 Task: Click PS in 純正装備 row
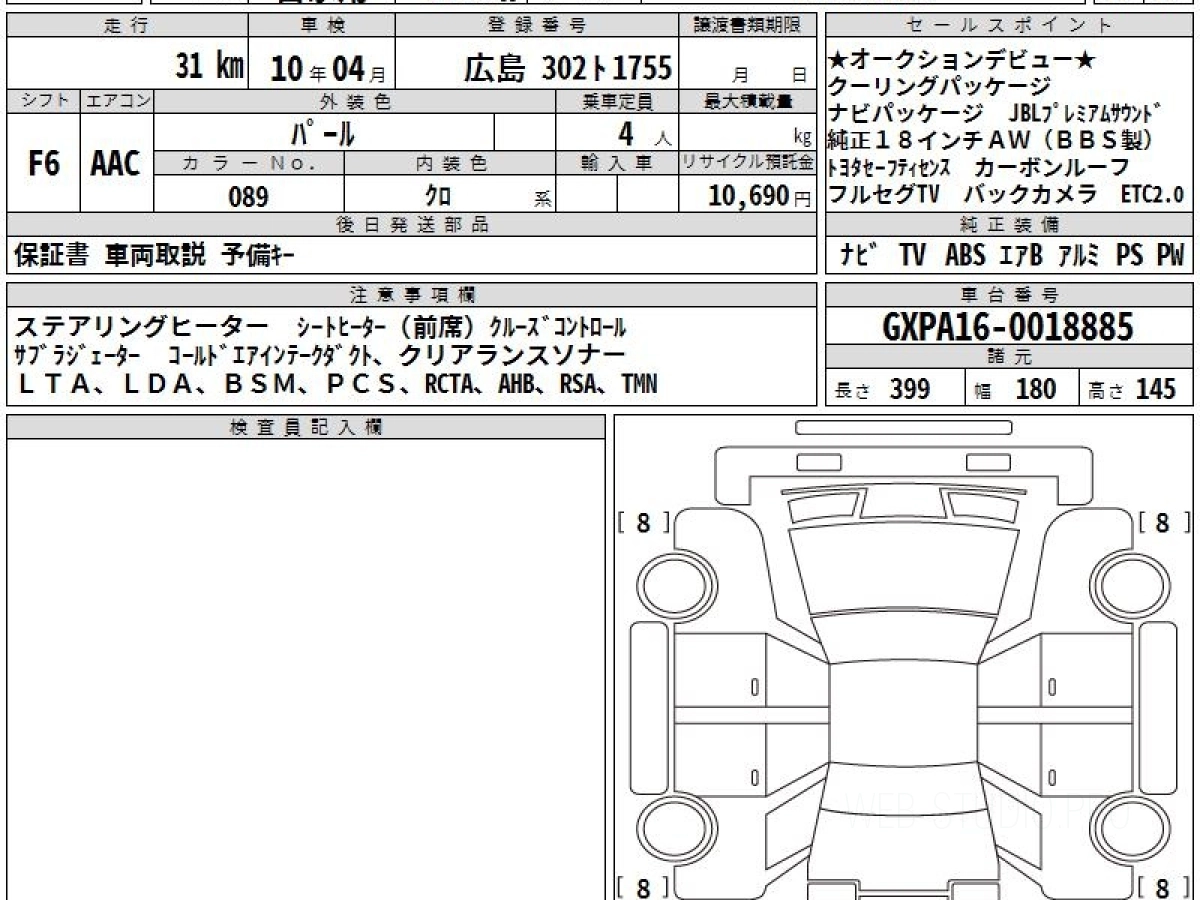click(x=1130, y=256)
